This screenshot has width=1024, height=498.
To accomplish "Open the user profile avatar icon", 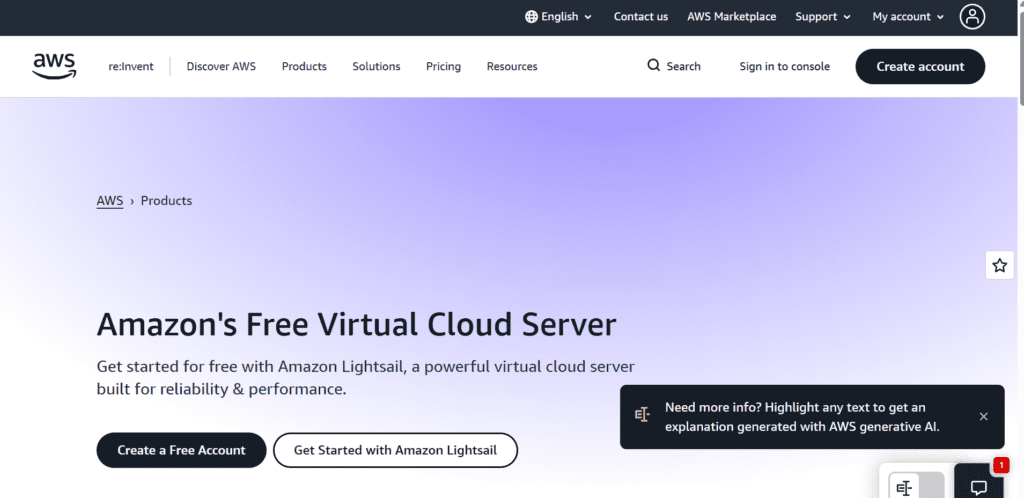I will [972, 16].
